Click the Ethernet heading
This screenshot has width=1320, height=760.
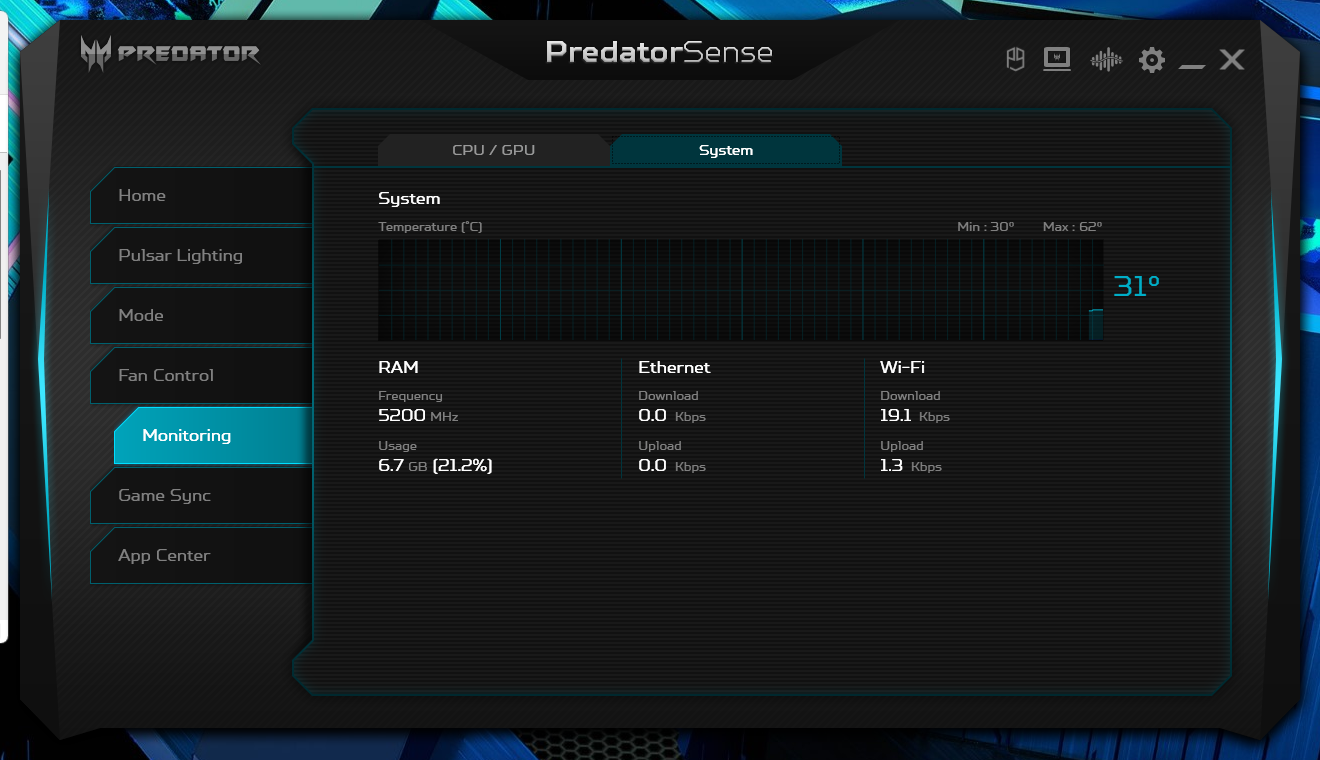(x=674, y=367)
